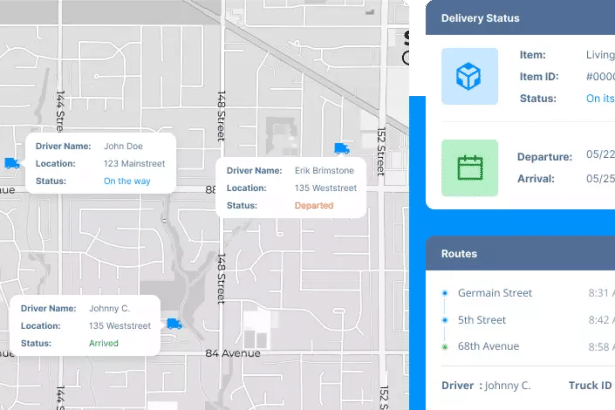Click the driver name John Doe

[x=123, y=146]
